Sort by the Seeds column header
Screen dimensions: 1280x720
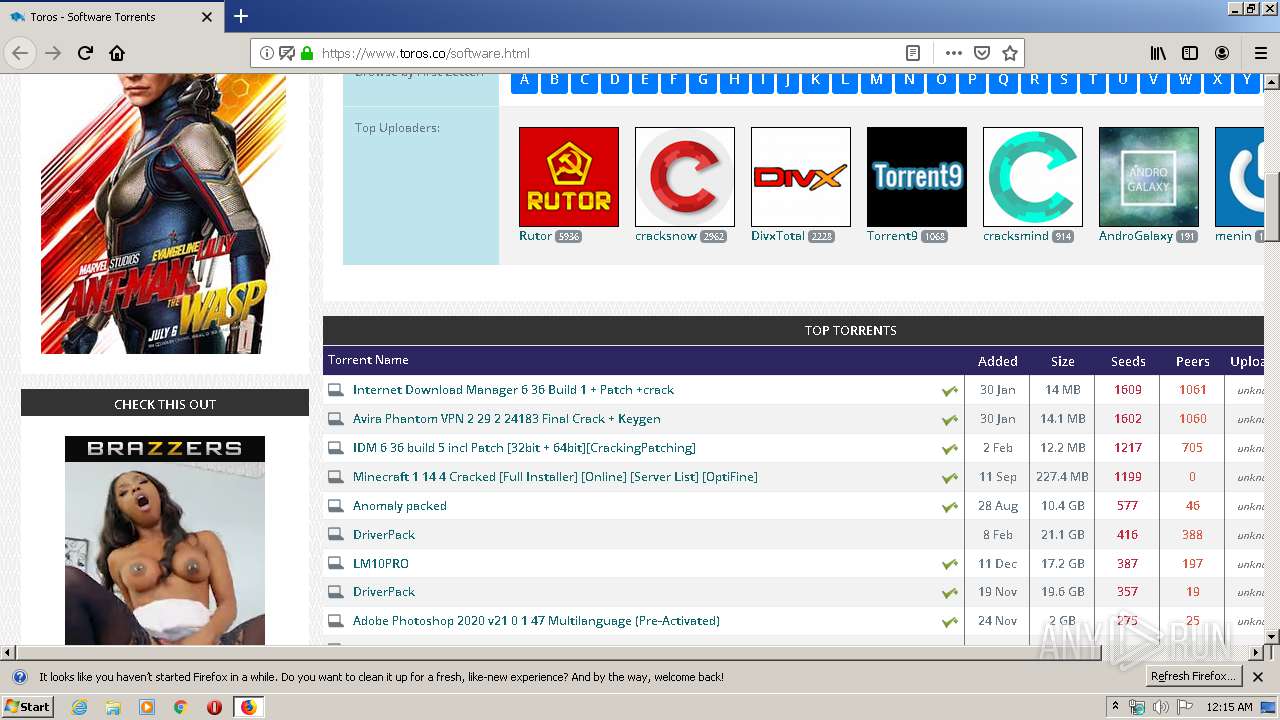point(1128,361)
